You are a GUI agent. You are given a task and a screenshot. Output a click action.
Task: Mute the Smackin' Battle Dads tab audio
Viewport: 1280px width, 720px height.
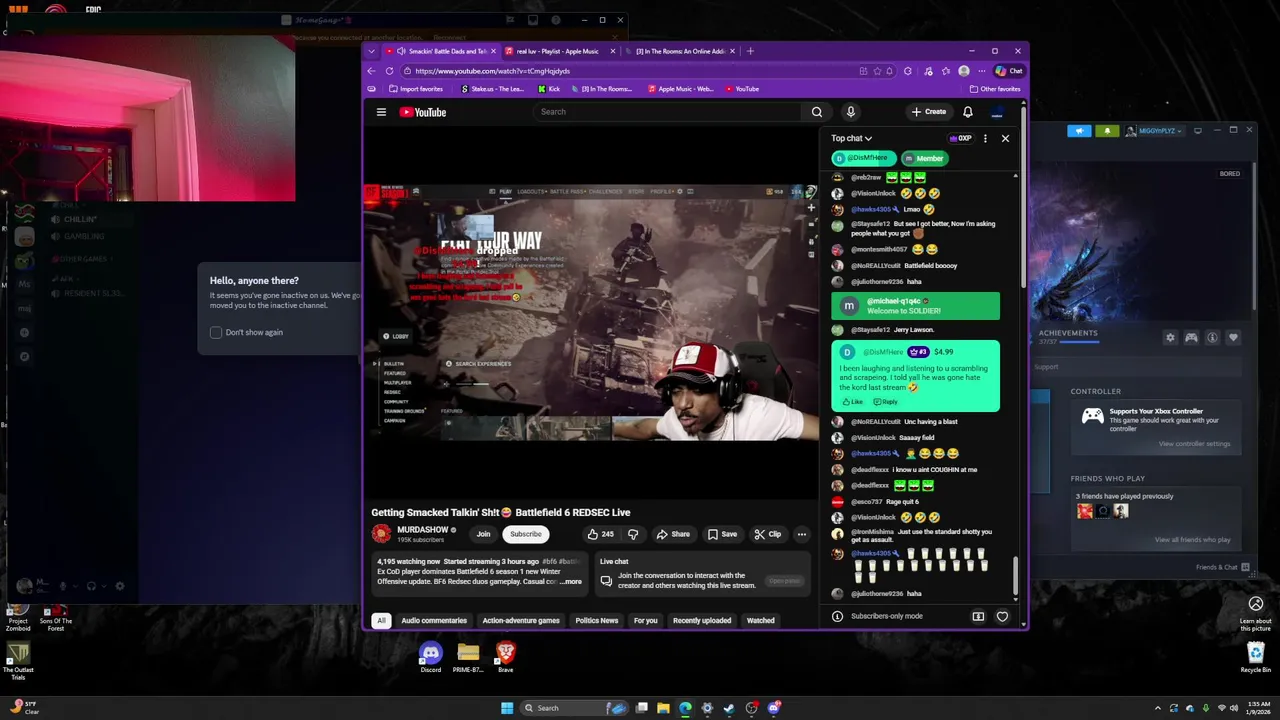[x=400, y=51]
